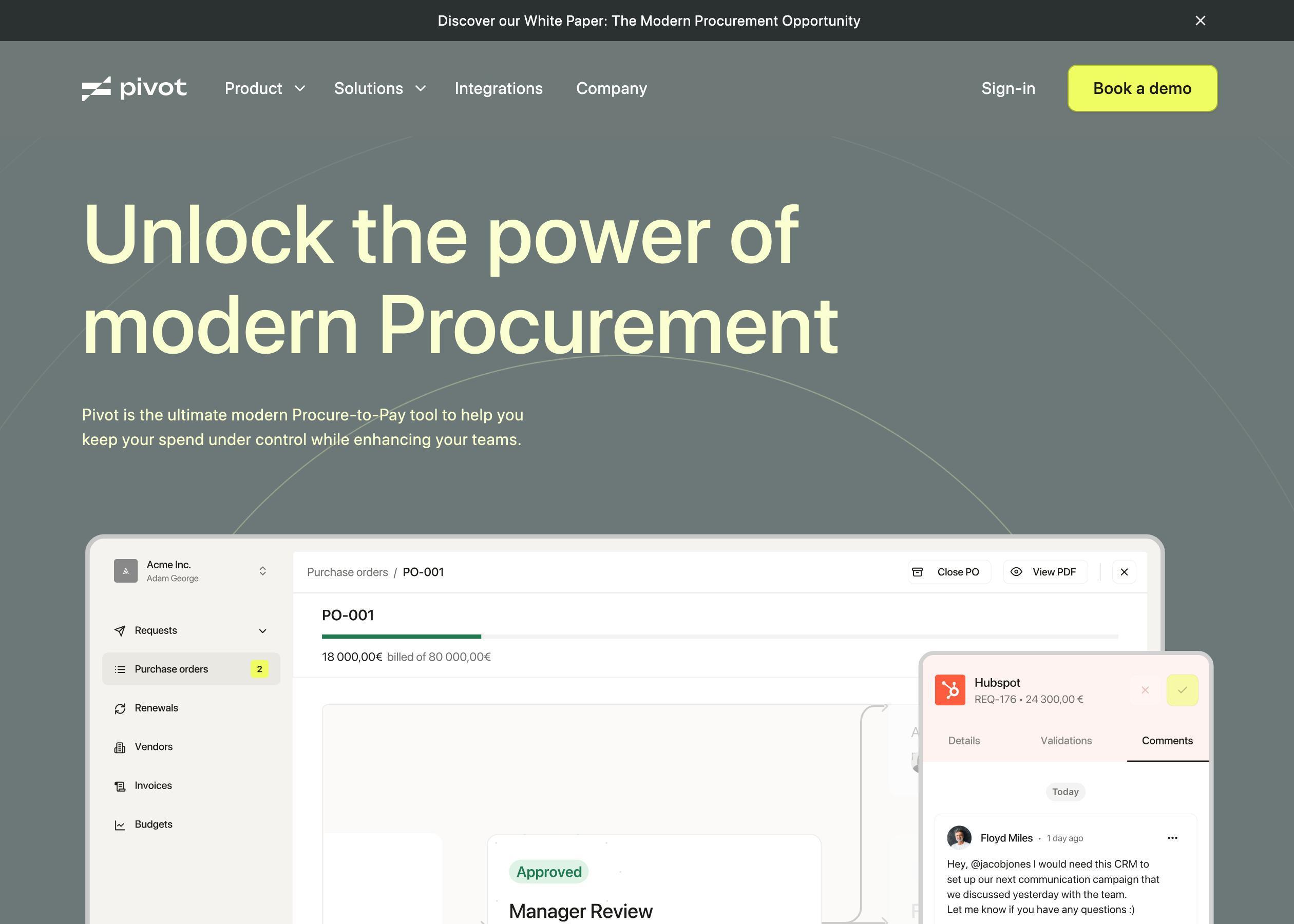Switch to the Validations tab
The height and width of the screenshot is (924, 1294).
point(1066,740)
